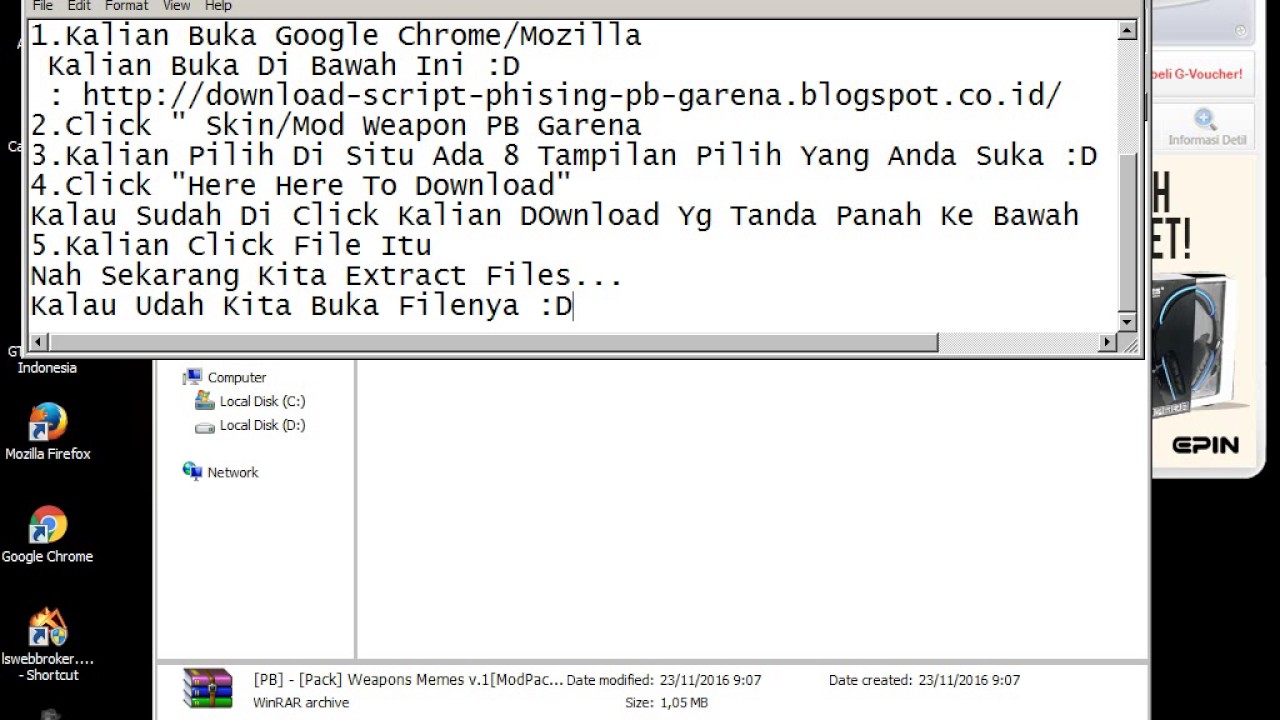Image resolution: width=1280 pixels, height=720 pixels.
Task: Open the Edit menu in Notepad
Action: pyautogui.click(x=79, y=6)
